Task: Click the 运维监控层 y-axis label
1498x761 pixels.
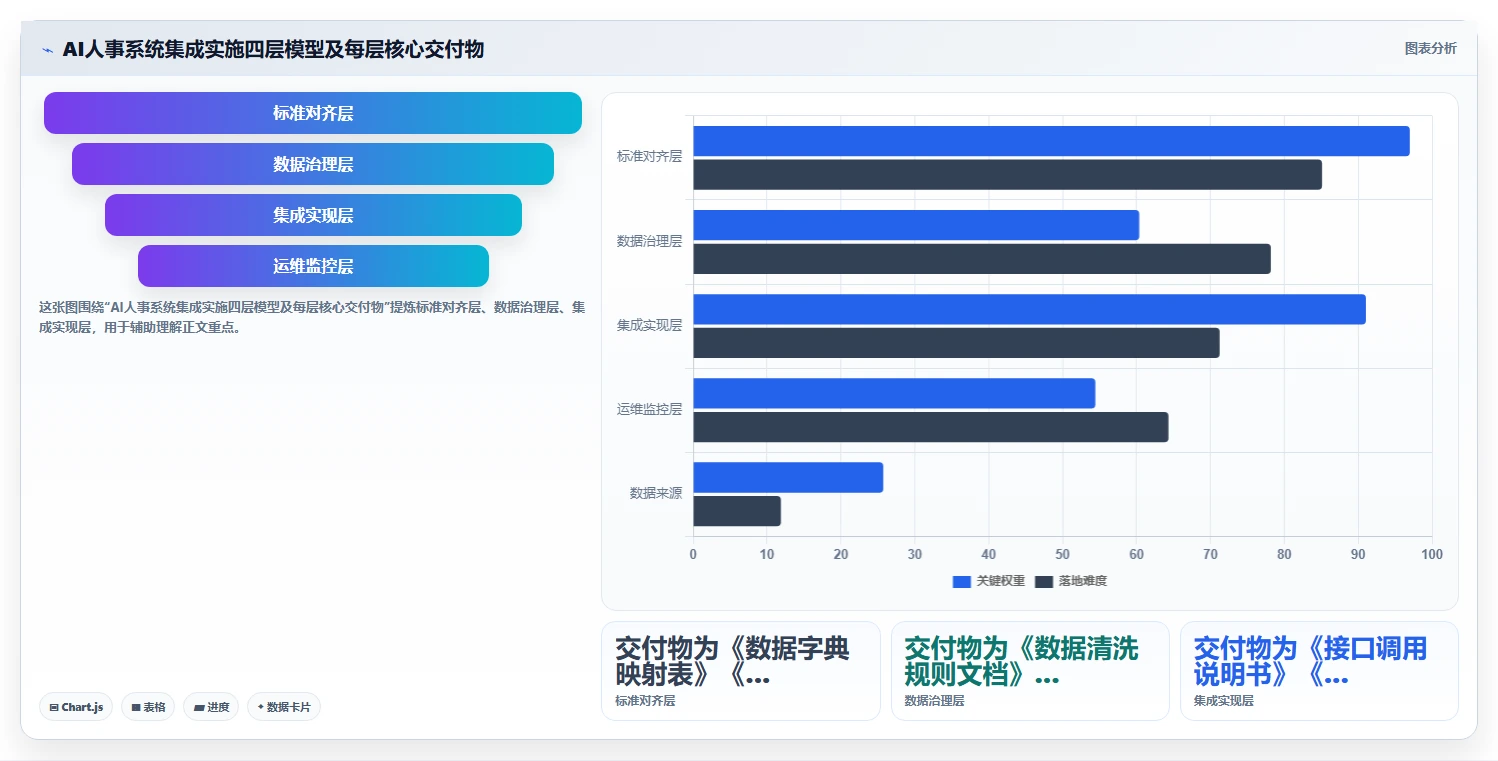Action: coord(649,409)
